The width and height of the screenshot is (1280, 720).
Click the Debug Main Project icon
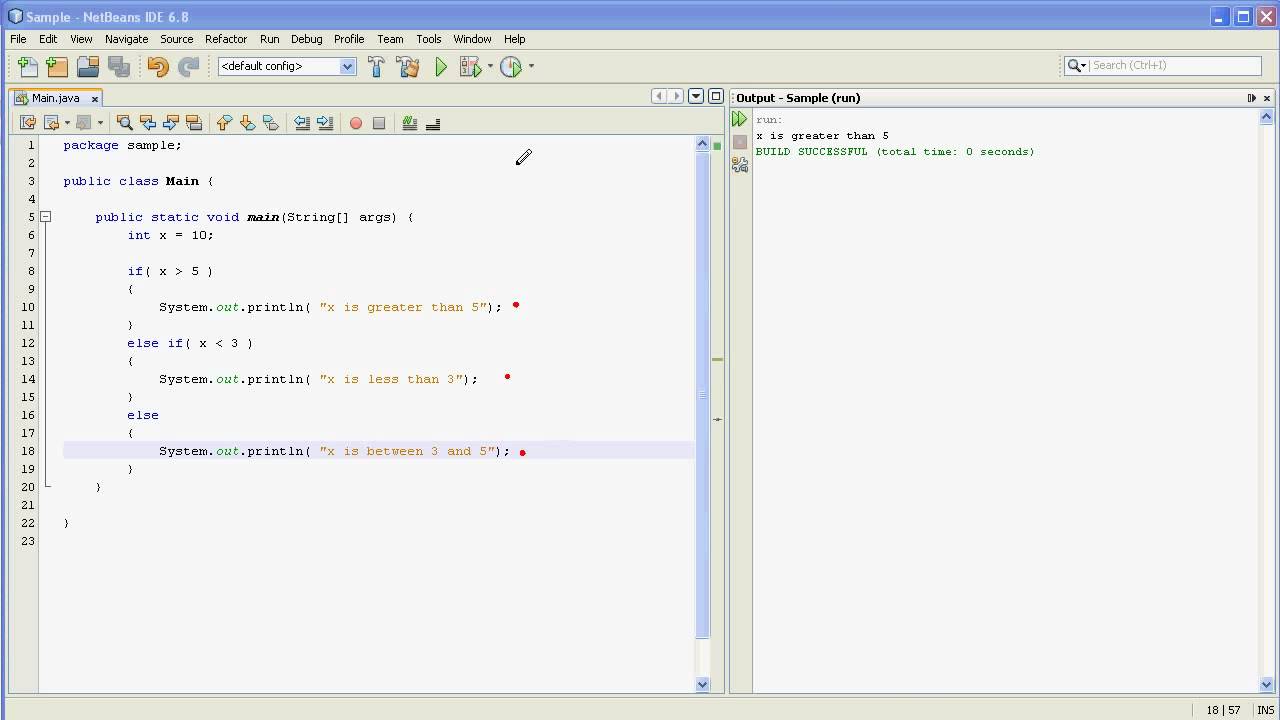point(469,67)
